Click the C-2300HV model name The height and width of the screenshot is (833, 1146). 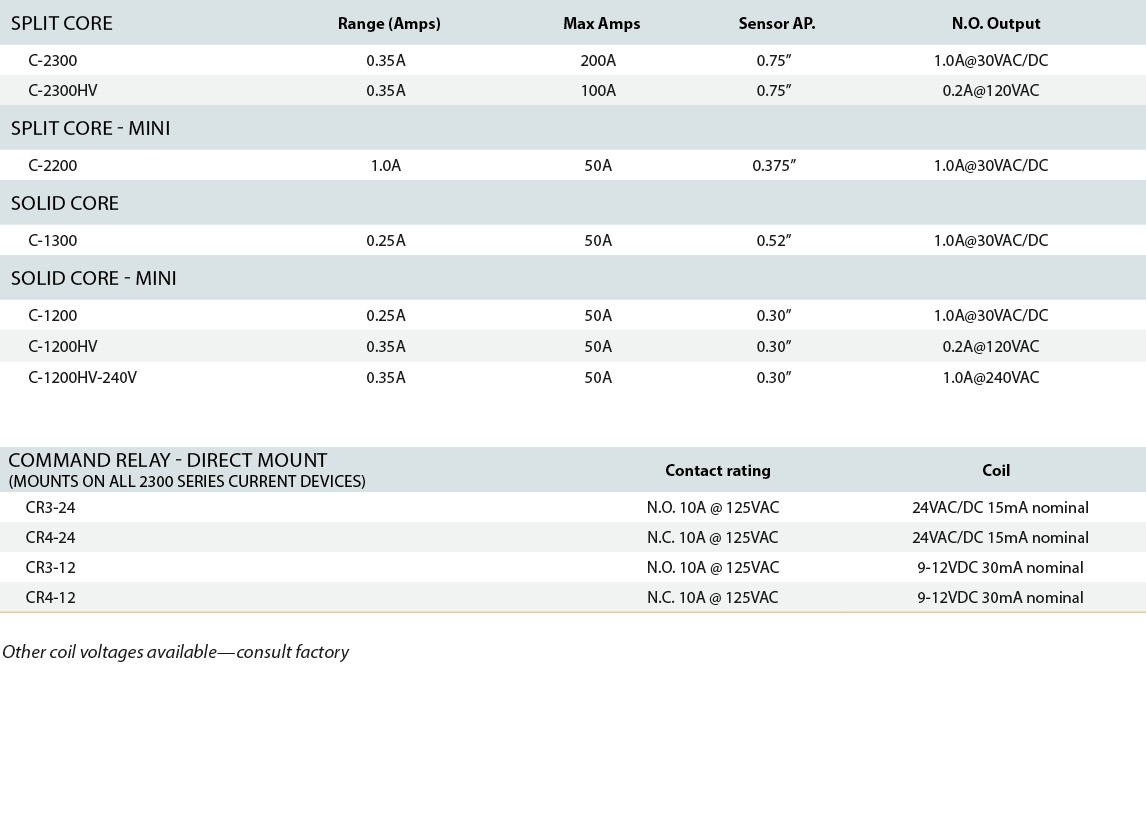pos(63,91)
